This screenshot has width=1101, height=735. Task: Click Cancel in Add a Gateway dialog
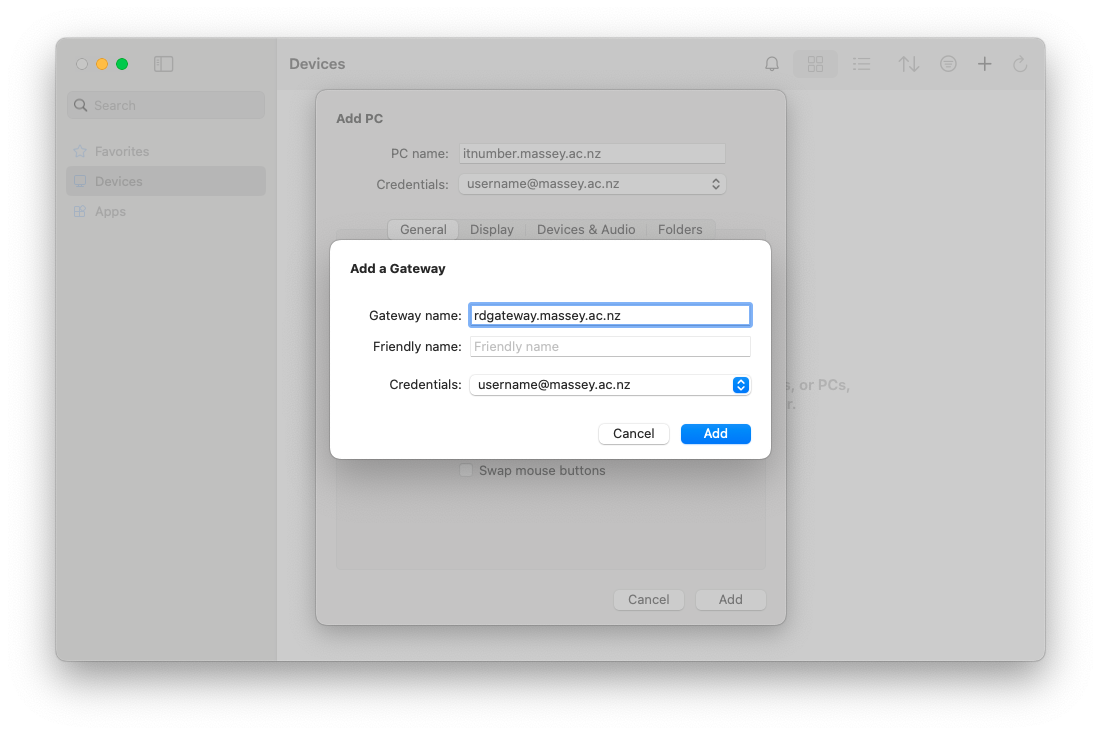pyautogui.click(x=633, y=434)
